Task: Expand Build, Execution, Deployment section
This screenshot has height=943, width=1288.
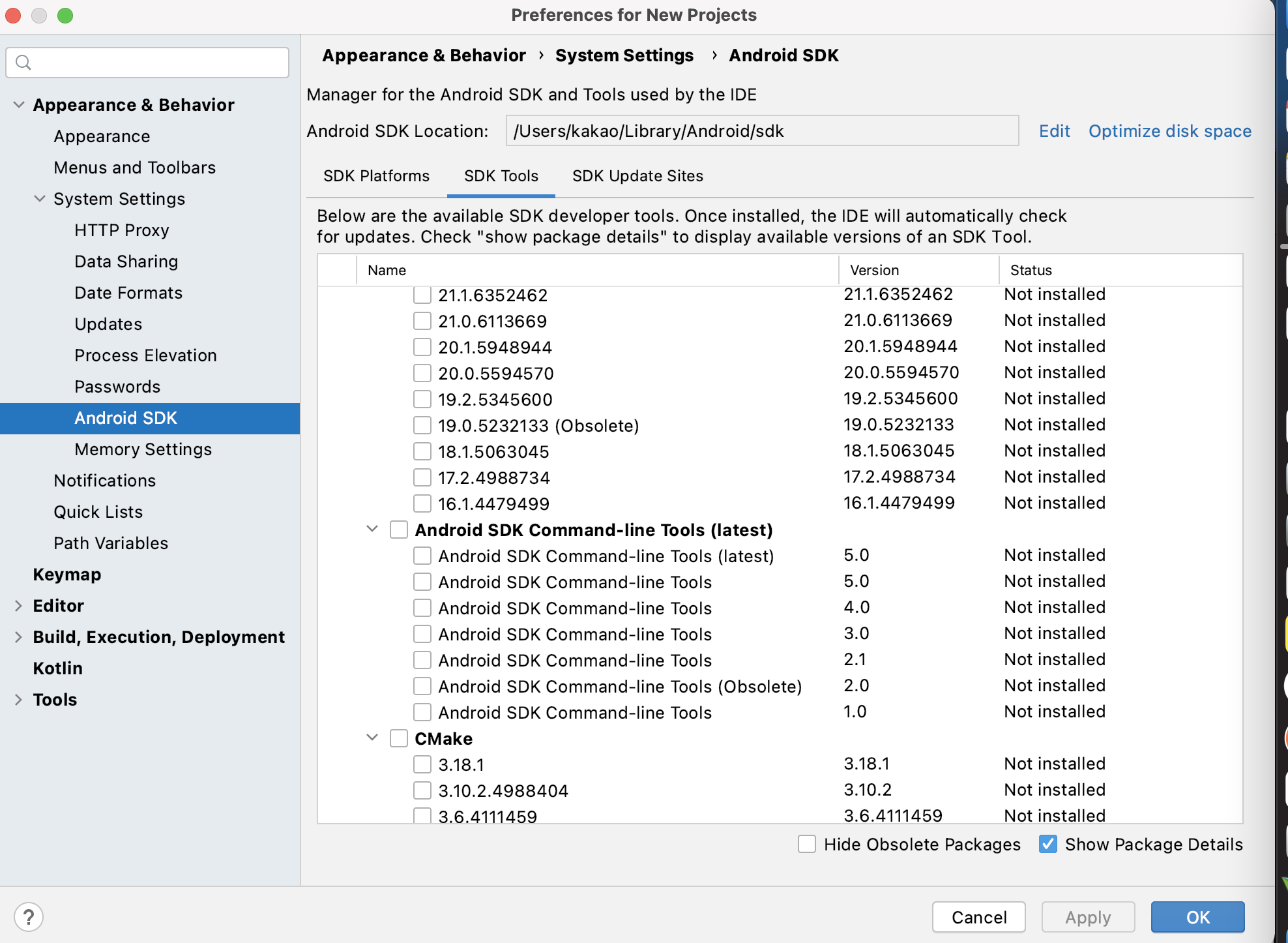Action: pyautogui.click(x=18, y=637)
